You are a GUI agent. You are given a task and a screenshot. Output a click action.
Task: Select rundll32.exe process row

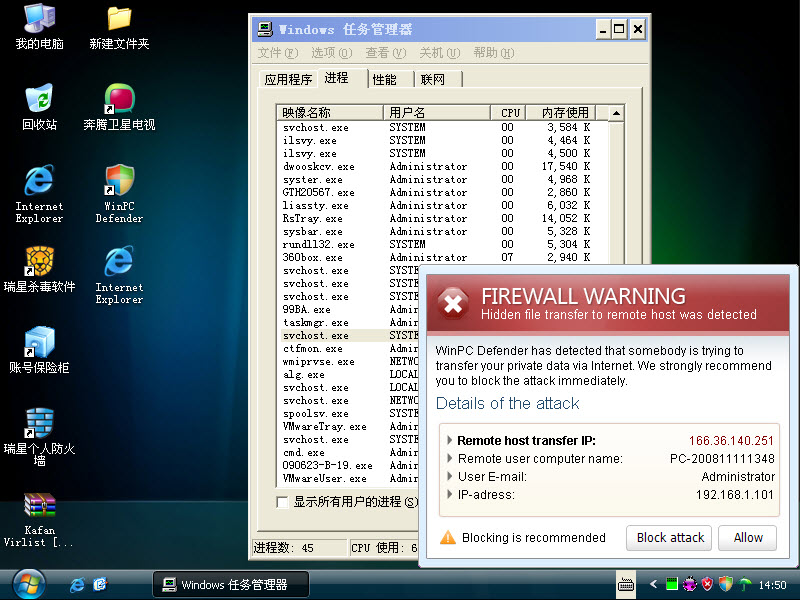(x=442, y=244)
